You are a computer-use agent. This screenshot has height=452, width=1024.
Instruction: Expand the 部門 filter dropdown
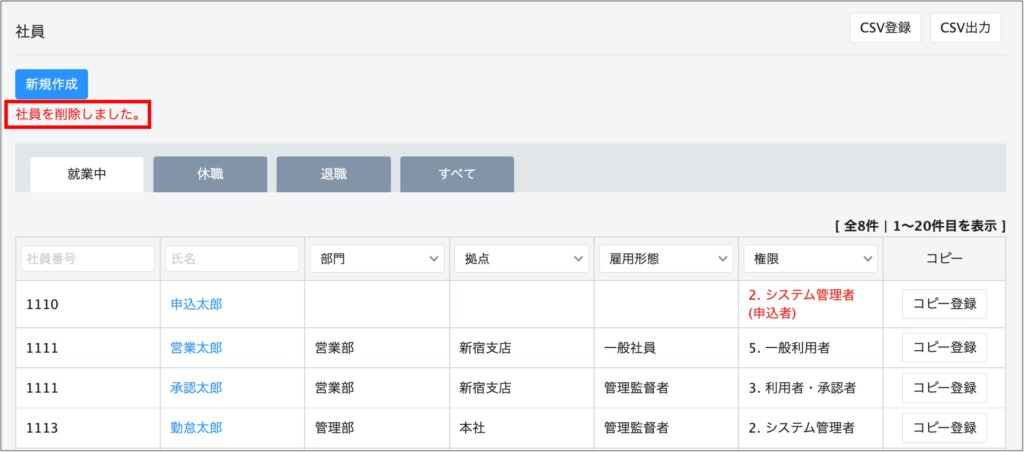point(377,259)
